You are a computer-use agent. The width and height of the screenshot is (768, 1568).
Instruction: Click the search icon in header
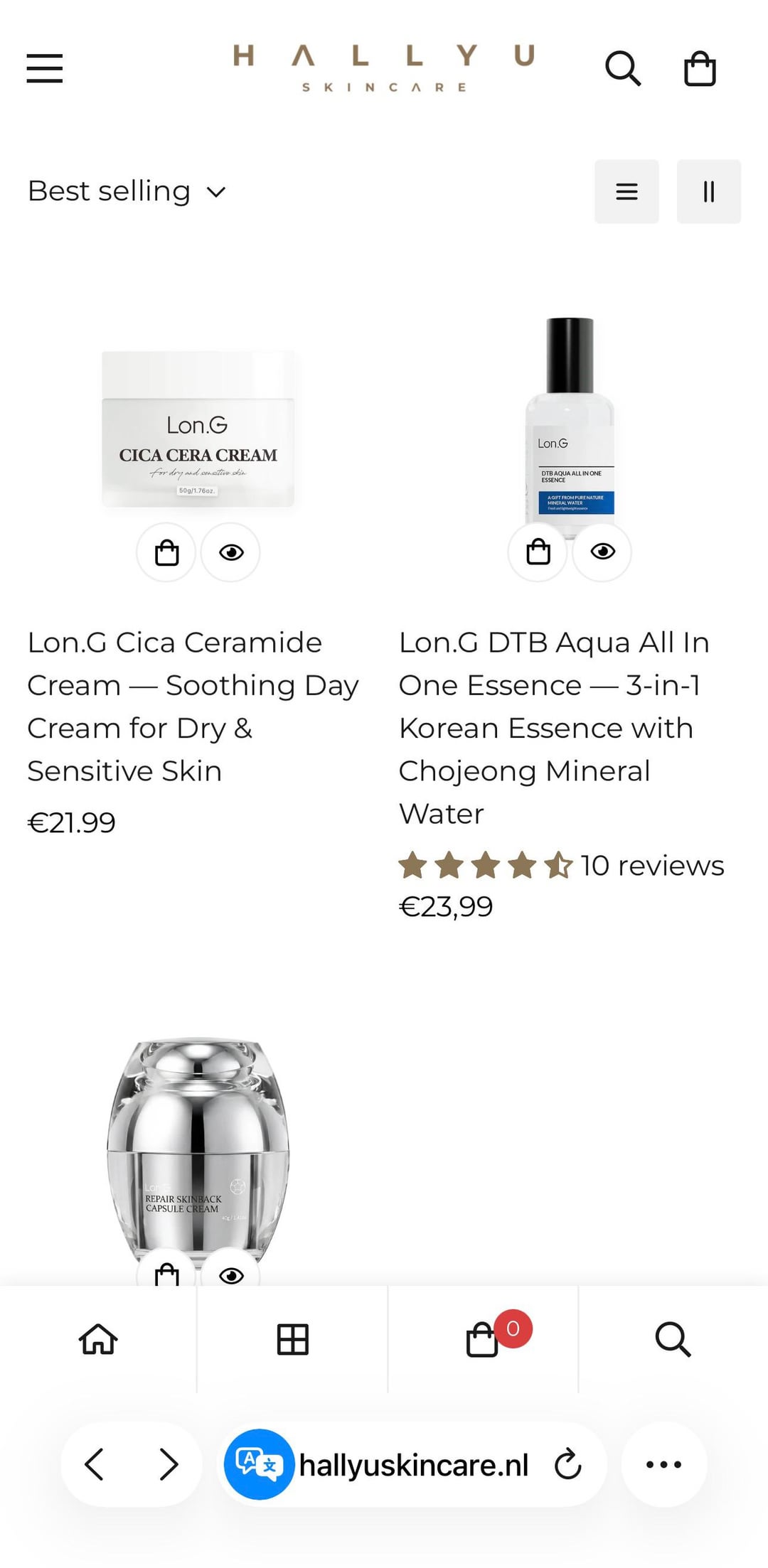point(623,68)
